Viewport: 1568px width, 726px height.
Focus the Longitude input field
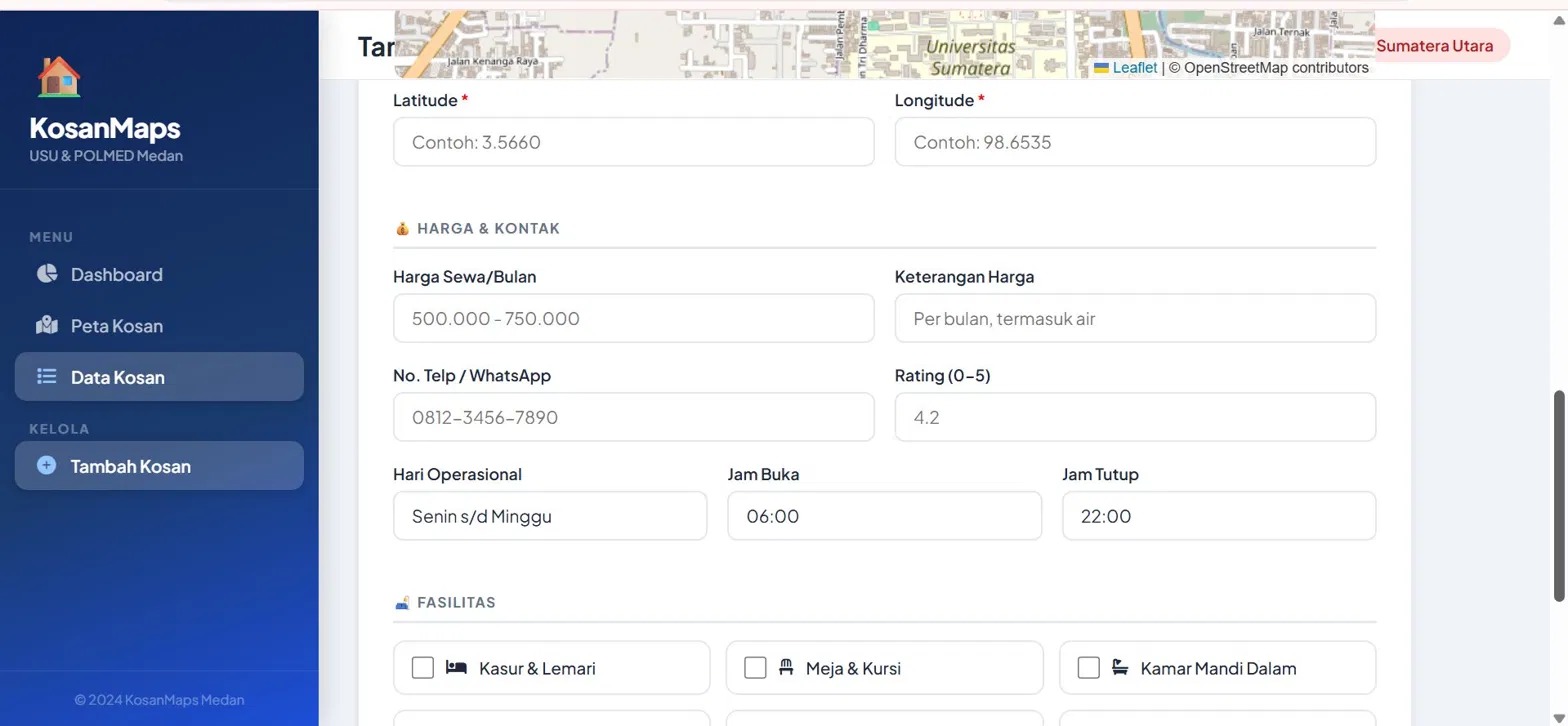[1135, 142]
